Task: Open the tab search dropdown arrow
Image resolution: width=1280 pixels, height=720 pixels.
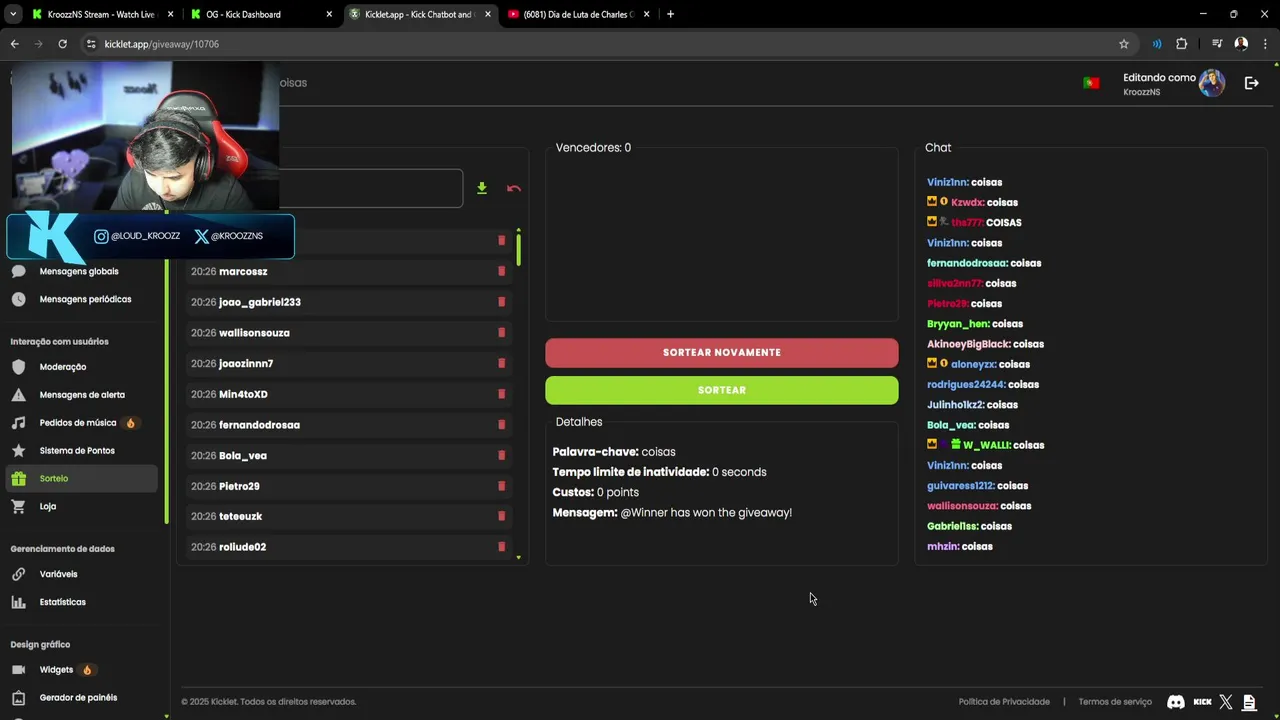Action: (x=13, y=14)
